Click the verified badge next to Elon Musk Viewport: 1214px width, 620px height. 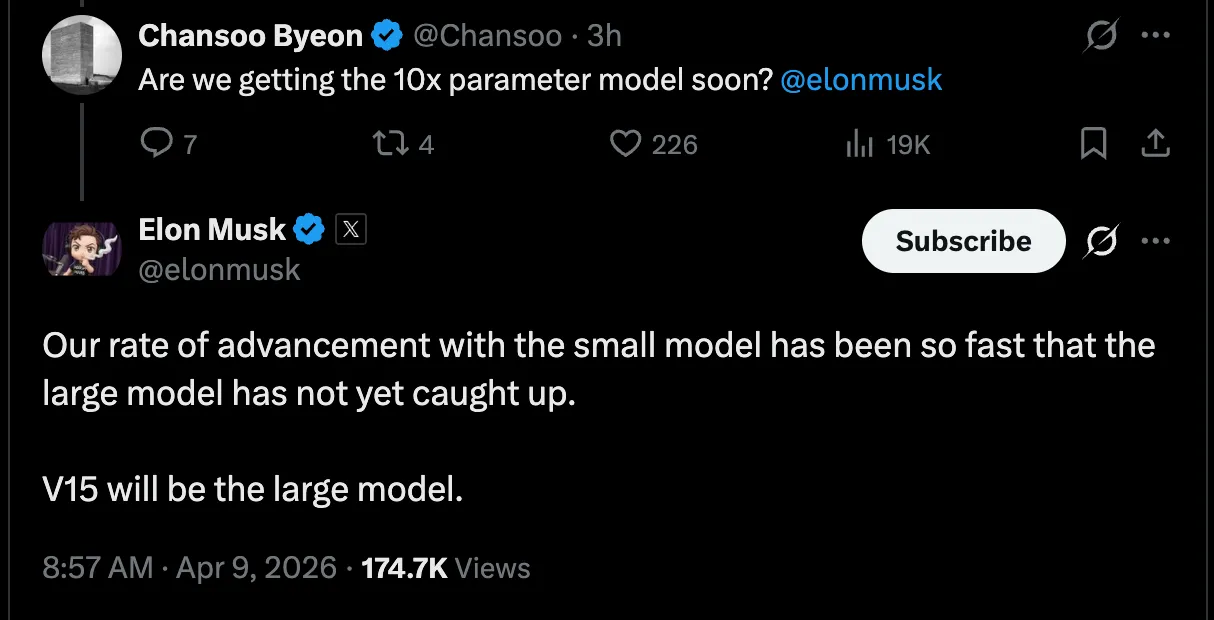309,229
